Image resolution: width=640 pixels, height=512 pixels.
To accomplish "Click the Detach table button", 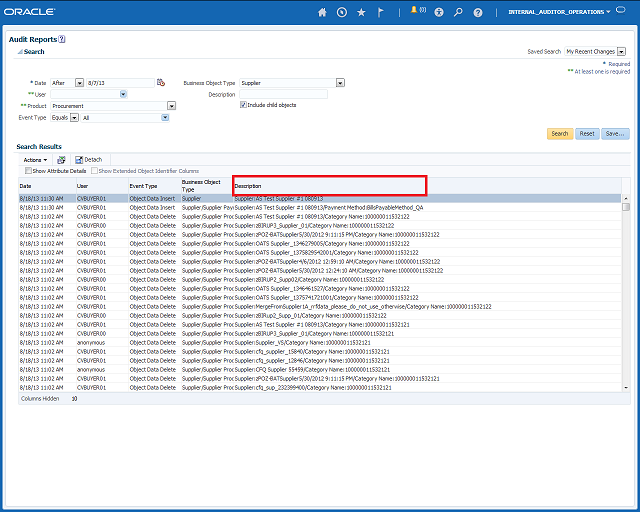I will coord(89,160).
